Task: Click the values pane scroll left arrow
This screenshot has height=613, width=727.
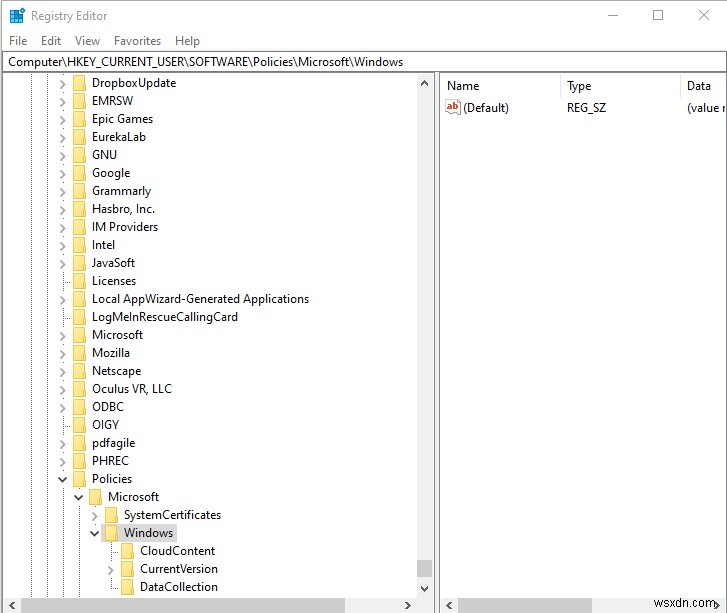Action: [449, 605]
